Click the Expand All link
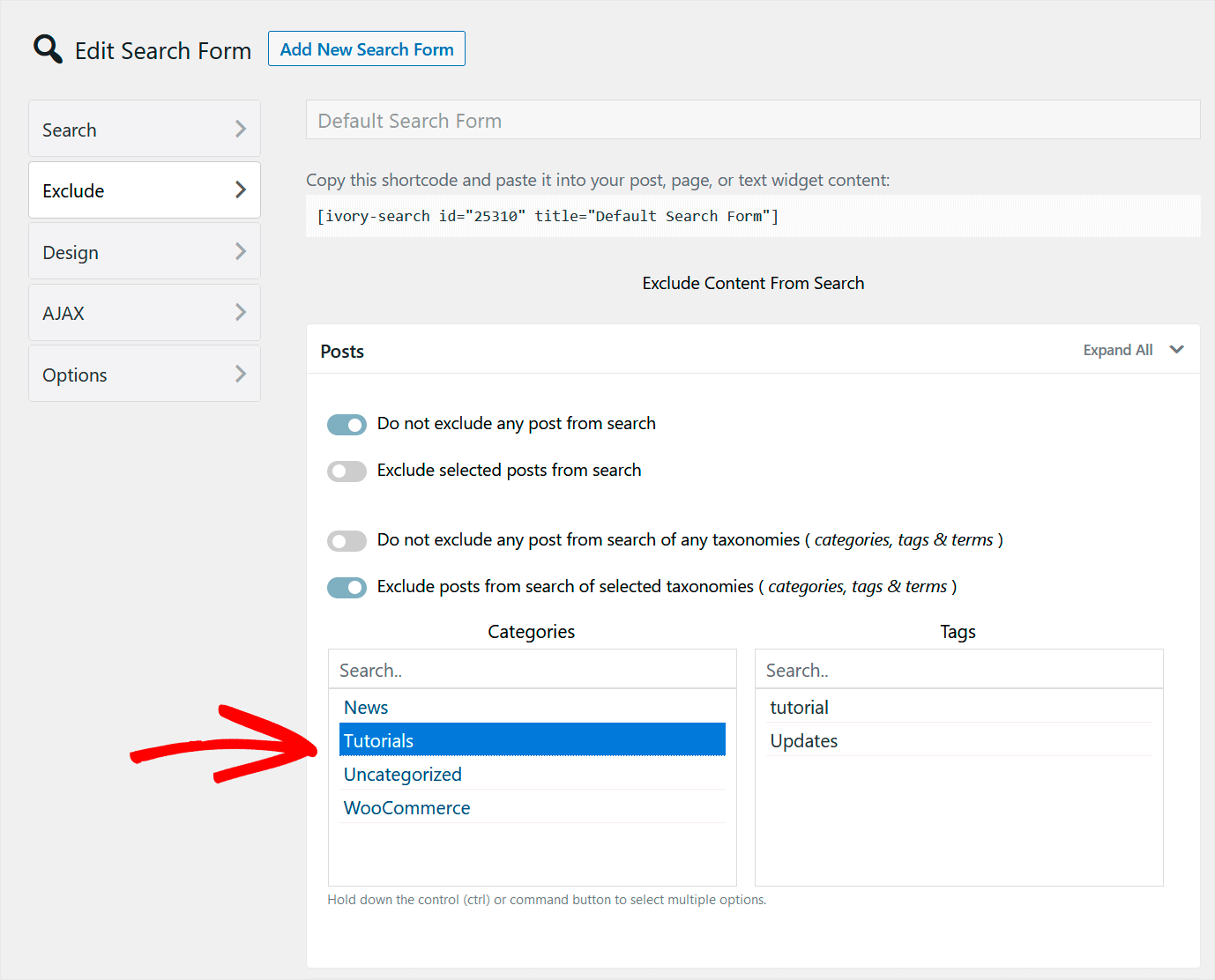Image resolution: width=1215 pixels, height=980 pixels. point(1118,350)
